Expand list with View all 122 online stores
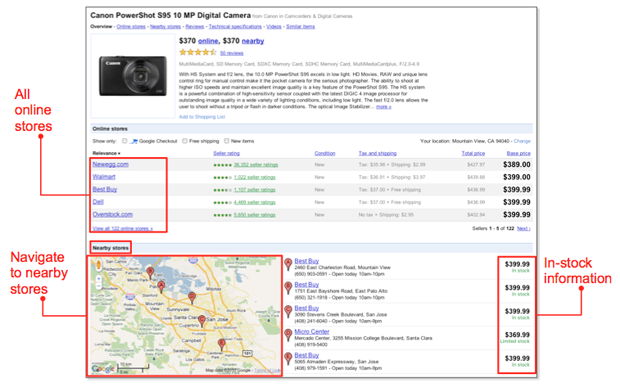This screenshot has width=620, height=392. click(123, 229)
